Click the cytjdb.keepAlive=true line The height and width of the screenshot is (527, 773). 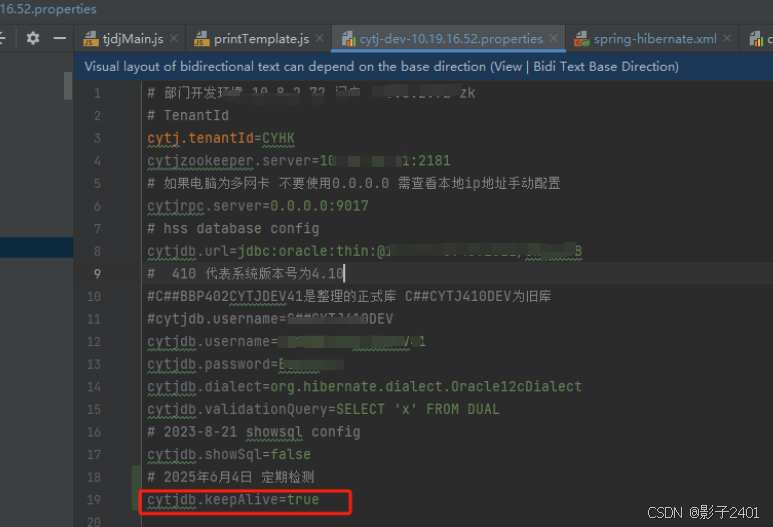pos(233,500)
